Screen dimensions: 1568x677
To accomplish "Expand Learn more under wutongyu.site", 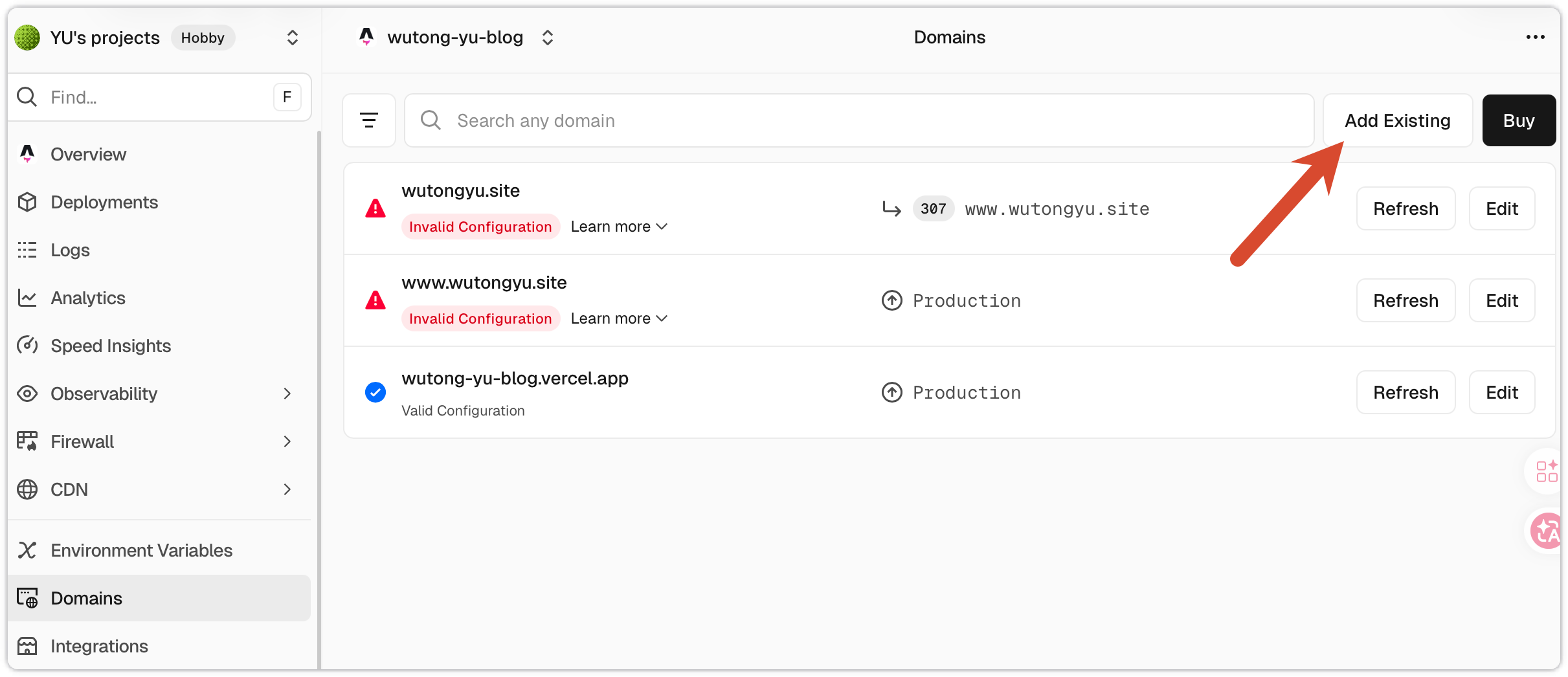I will (619, 227).
